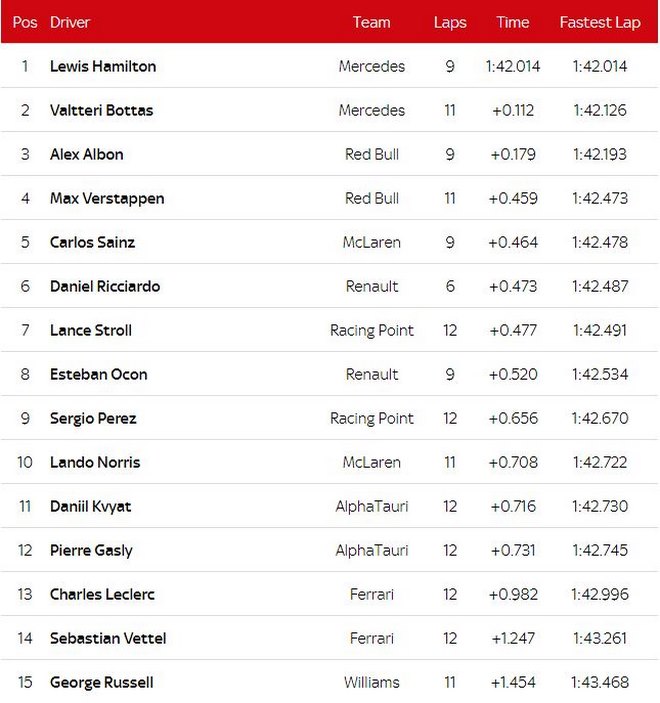The image size is (660, 703).
Task: Select Alex Albon in the table
Action: (87, 154)
